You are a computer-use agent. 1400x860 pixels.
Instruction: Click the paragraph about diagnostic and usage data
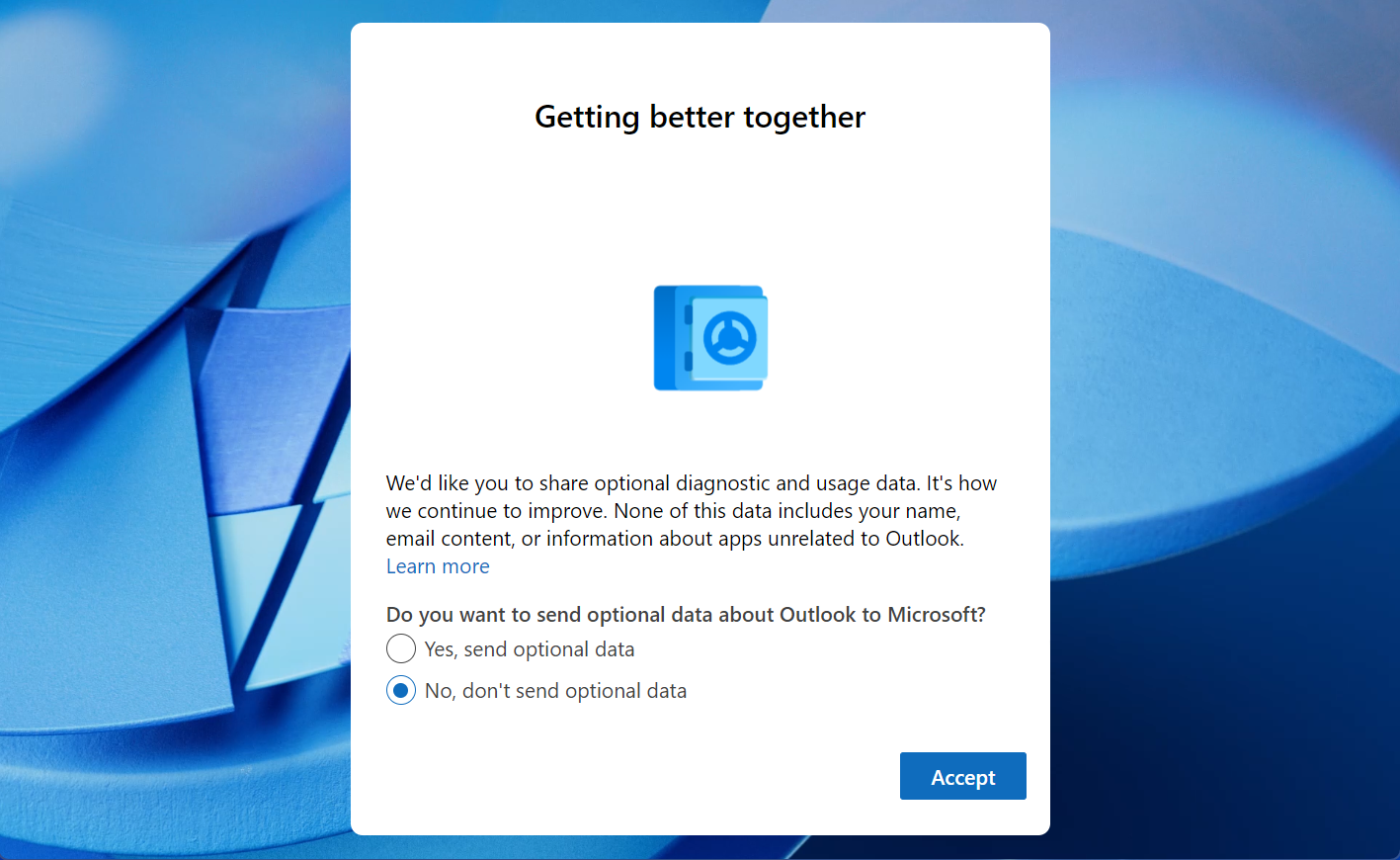click(x=692, y=511)
